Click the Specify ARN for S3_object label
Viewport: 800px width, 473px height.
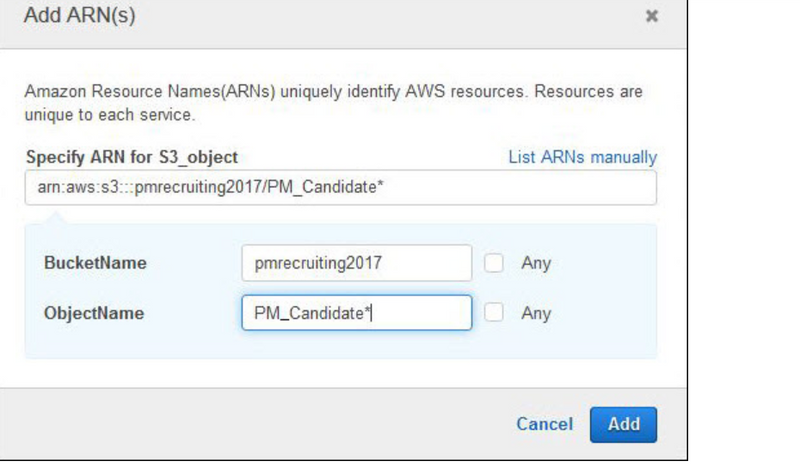click(131, 157)
